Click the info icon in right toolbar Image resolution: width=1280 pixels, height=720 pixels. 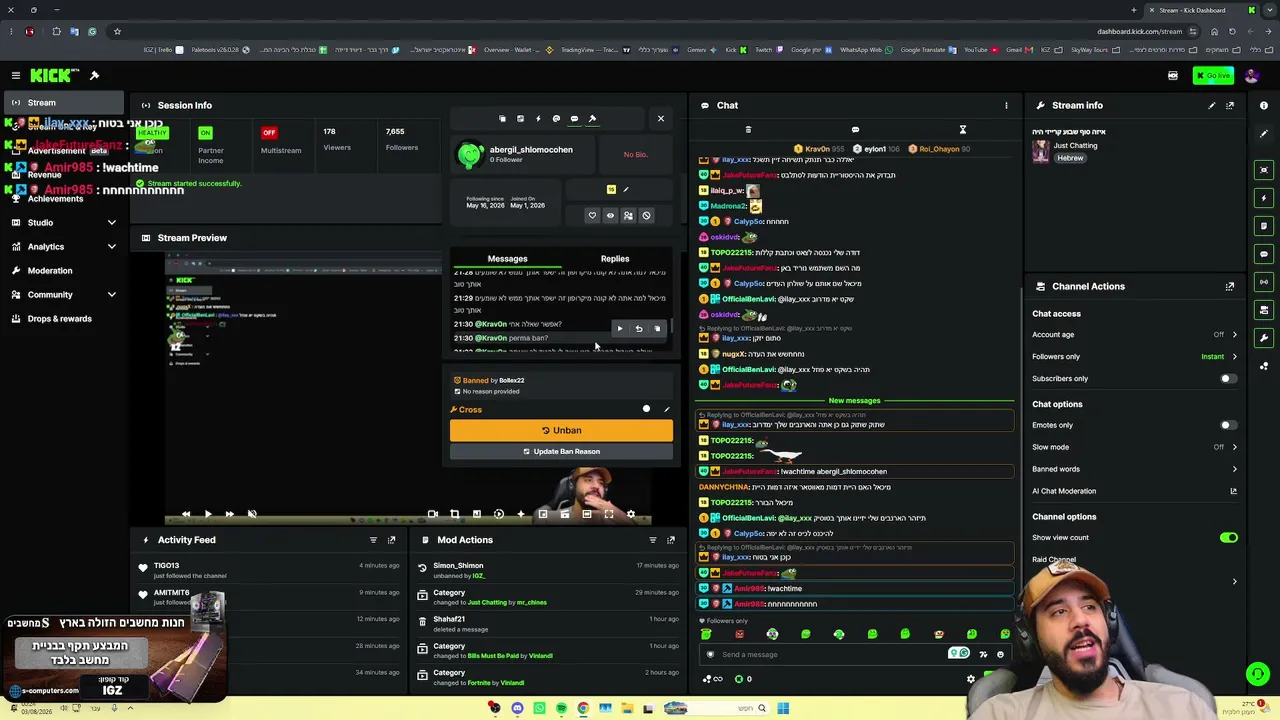[x=1264, y=105]
